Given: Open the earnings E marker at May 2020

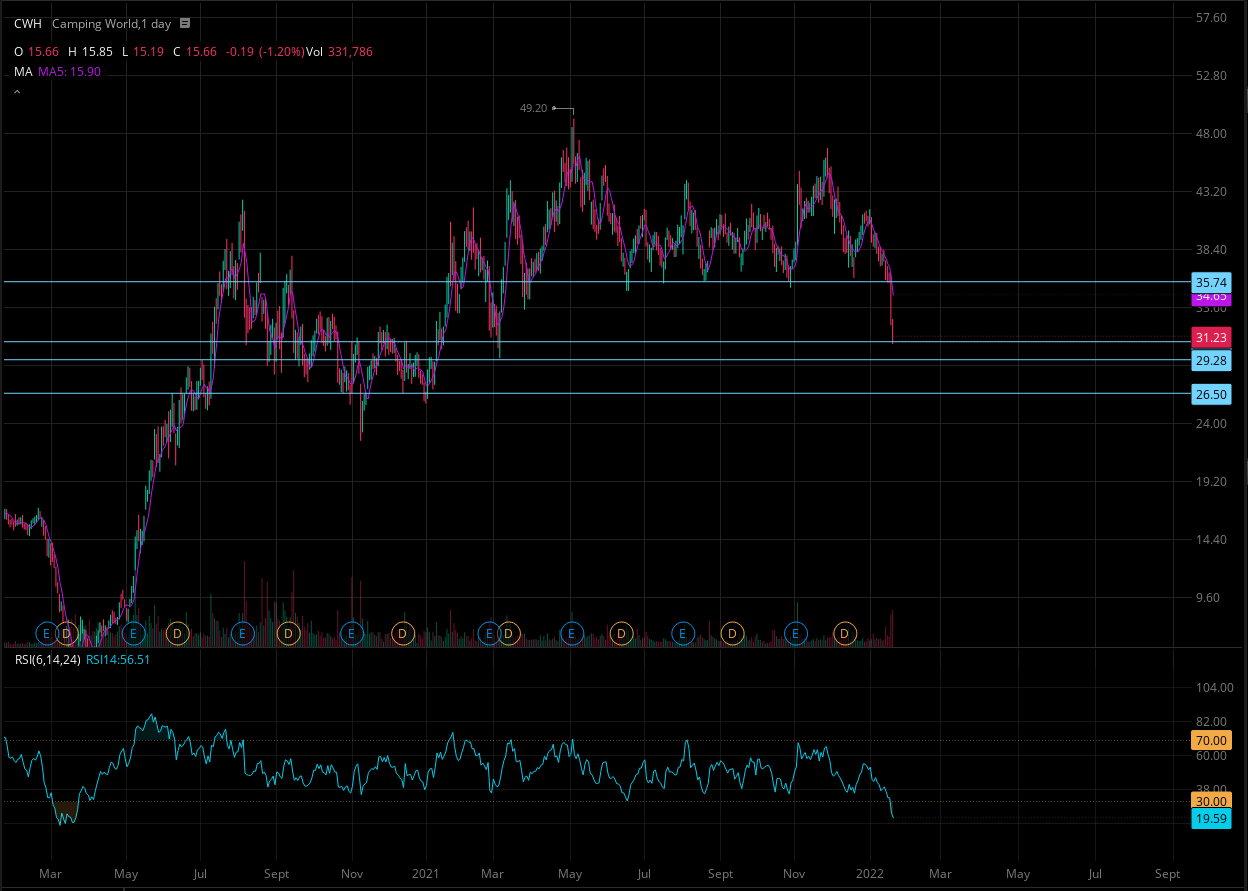Looking at the screenshot, I should [133, 633].
